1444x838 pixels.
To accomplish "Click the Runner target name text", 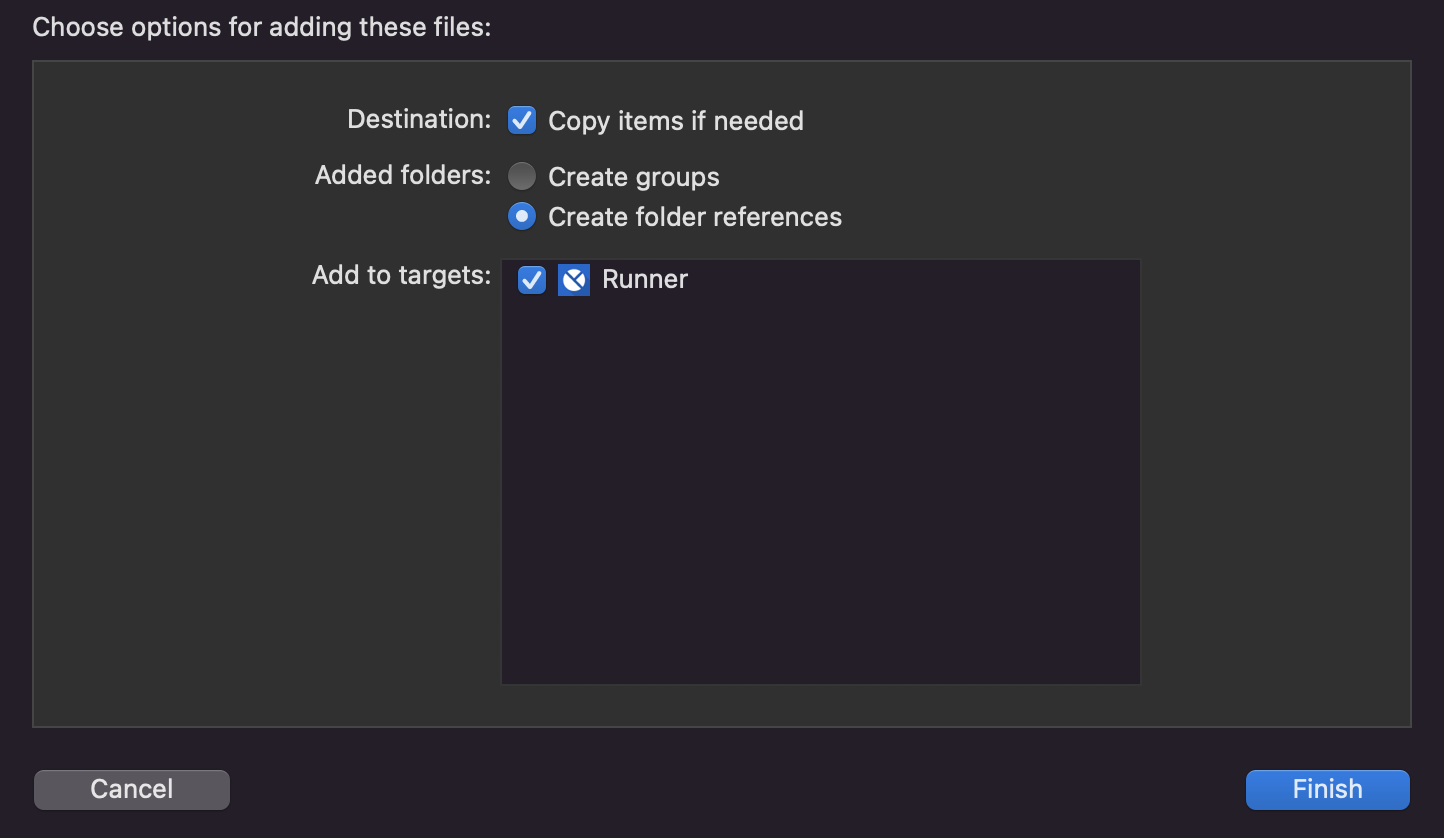I will (645, 279).
